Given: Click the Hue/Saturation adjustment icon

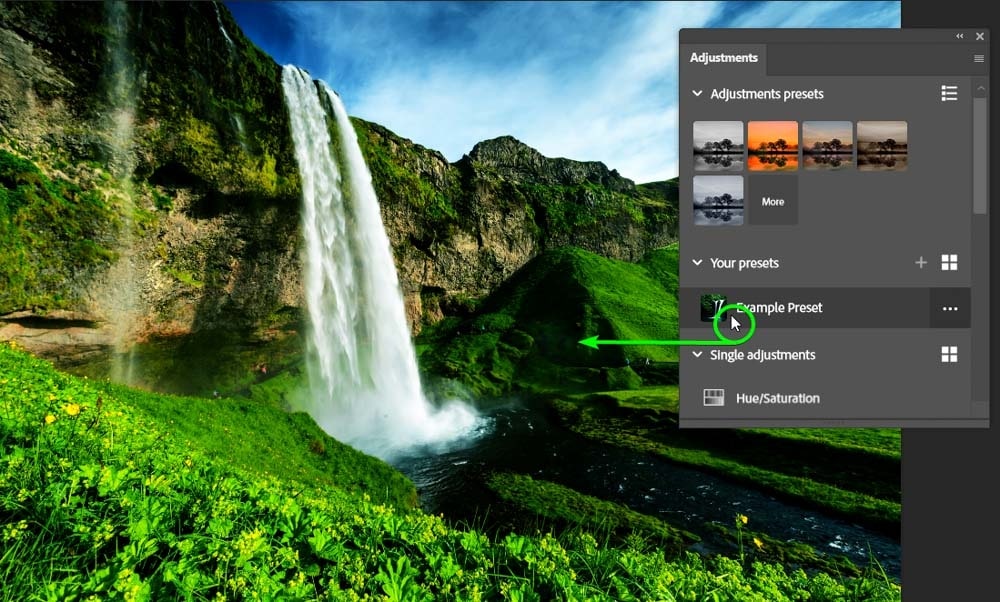Looking at the screenshot, I should (x=714, y=398).
